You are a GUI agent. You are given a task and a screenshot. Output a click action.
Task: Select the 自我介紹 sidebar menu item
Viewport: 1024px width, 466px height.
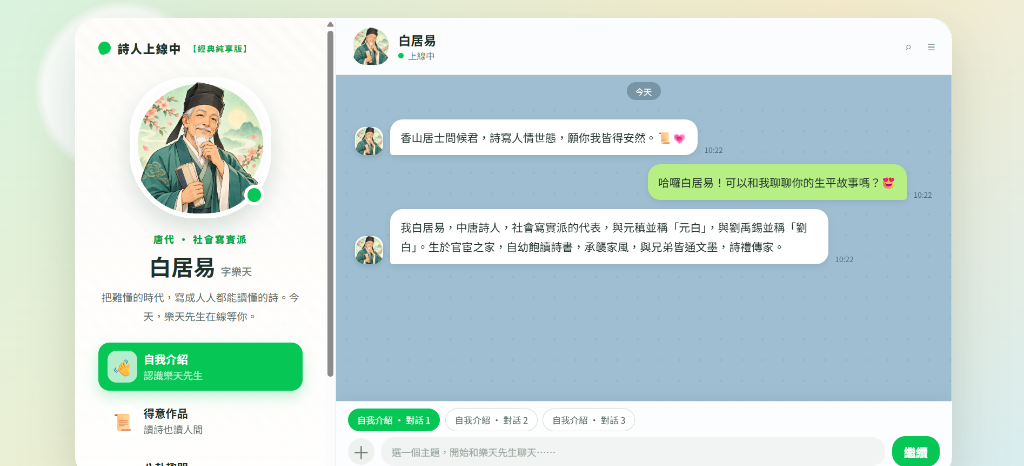point(200,367)
